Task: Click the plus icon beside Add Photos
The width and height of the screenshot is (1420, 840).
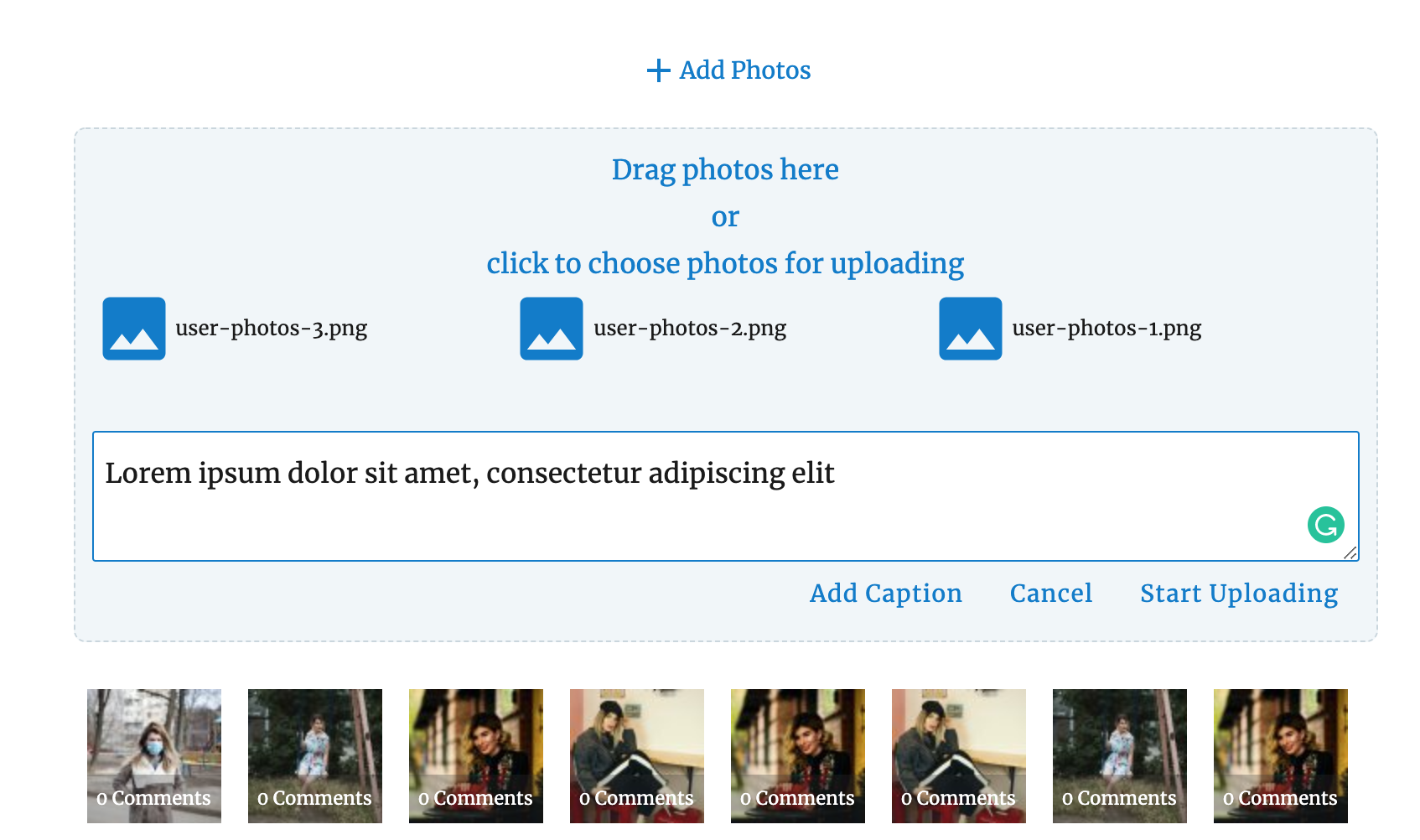Action: tap(658, 70)
